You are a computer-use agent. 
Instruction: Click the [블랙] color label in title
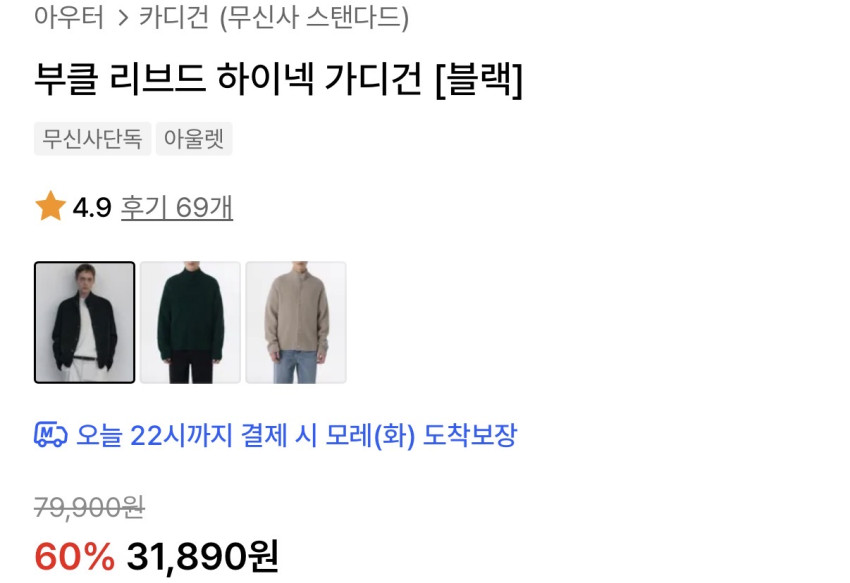click(x=480, y=80)
